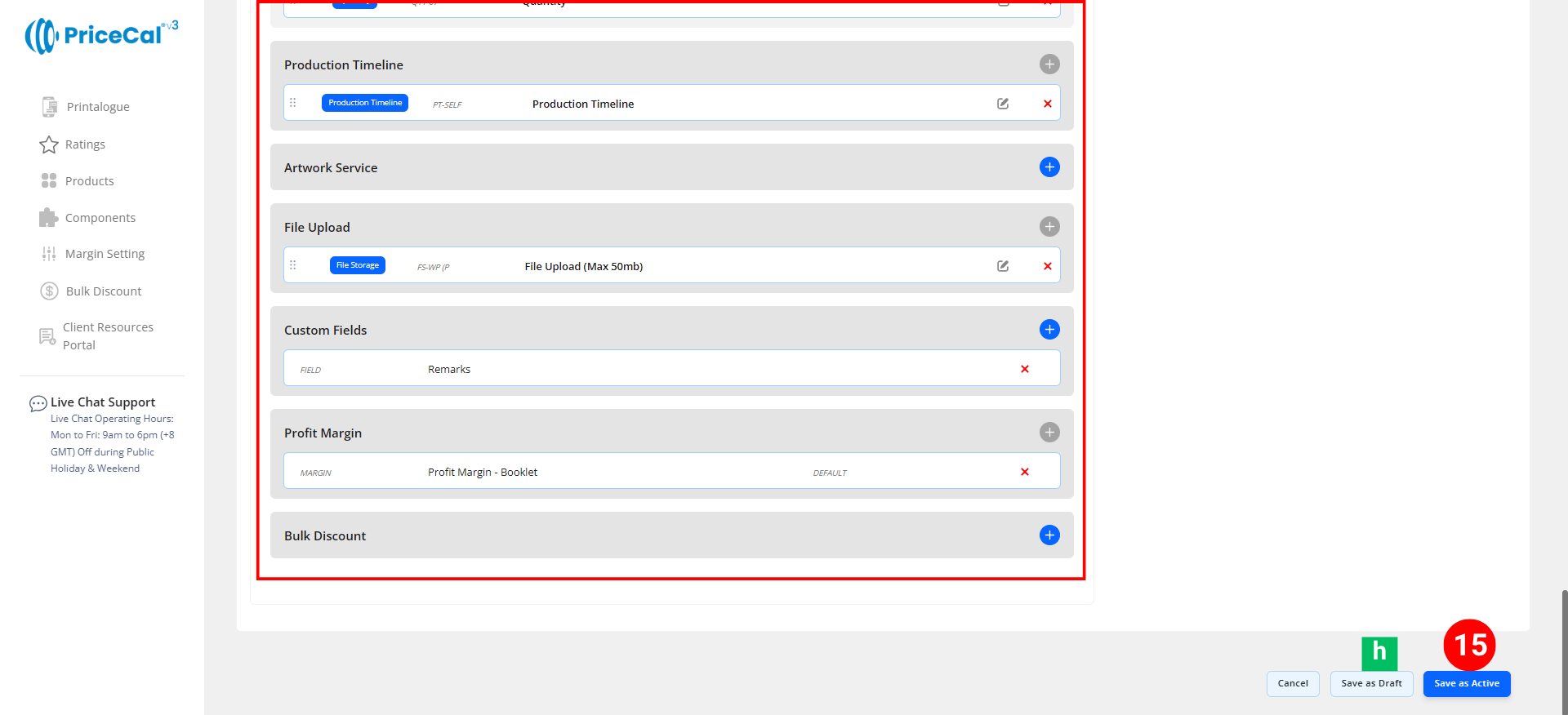Click the drag handle on Production Timeline row
Viewport: 1568px width, 715px height.
(x=293, y=103)
